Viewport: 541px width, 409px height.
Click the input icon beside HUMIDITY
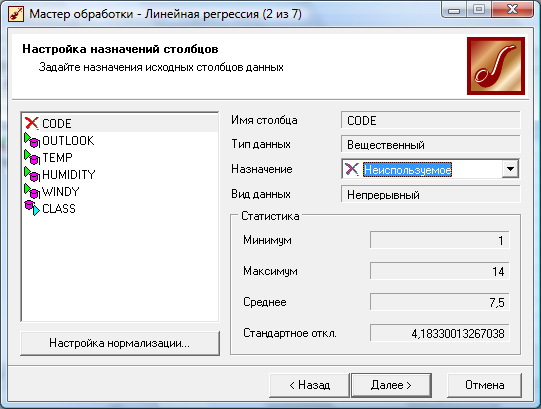(32, 174)
